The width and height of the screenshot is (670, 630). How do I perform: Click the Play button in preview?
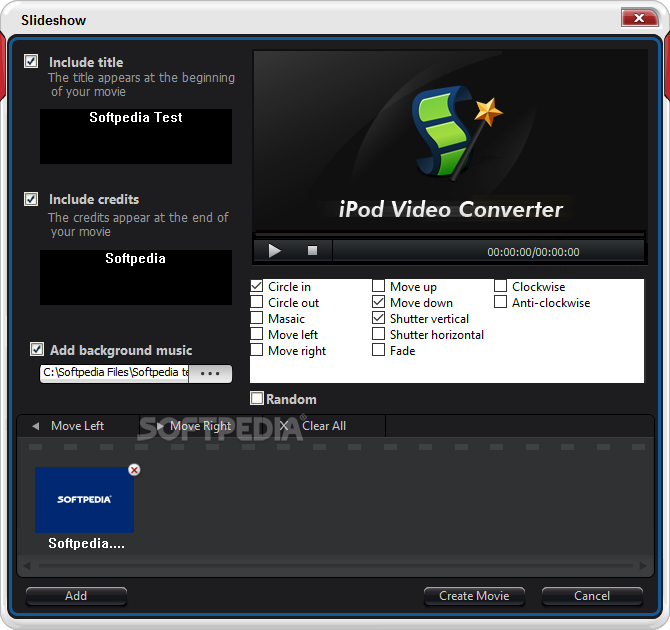tap(274, 250)
